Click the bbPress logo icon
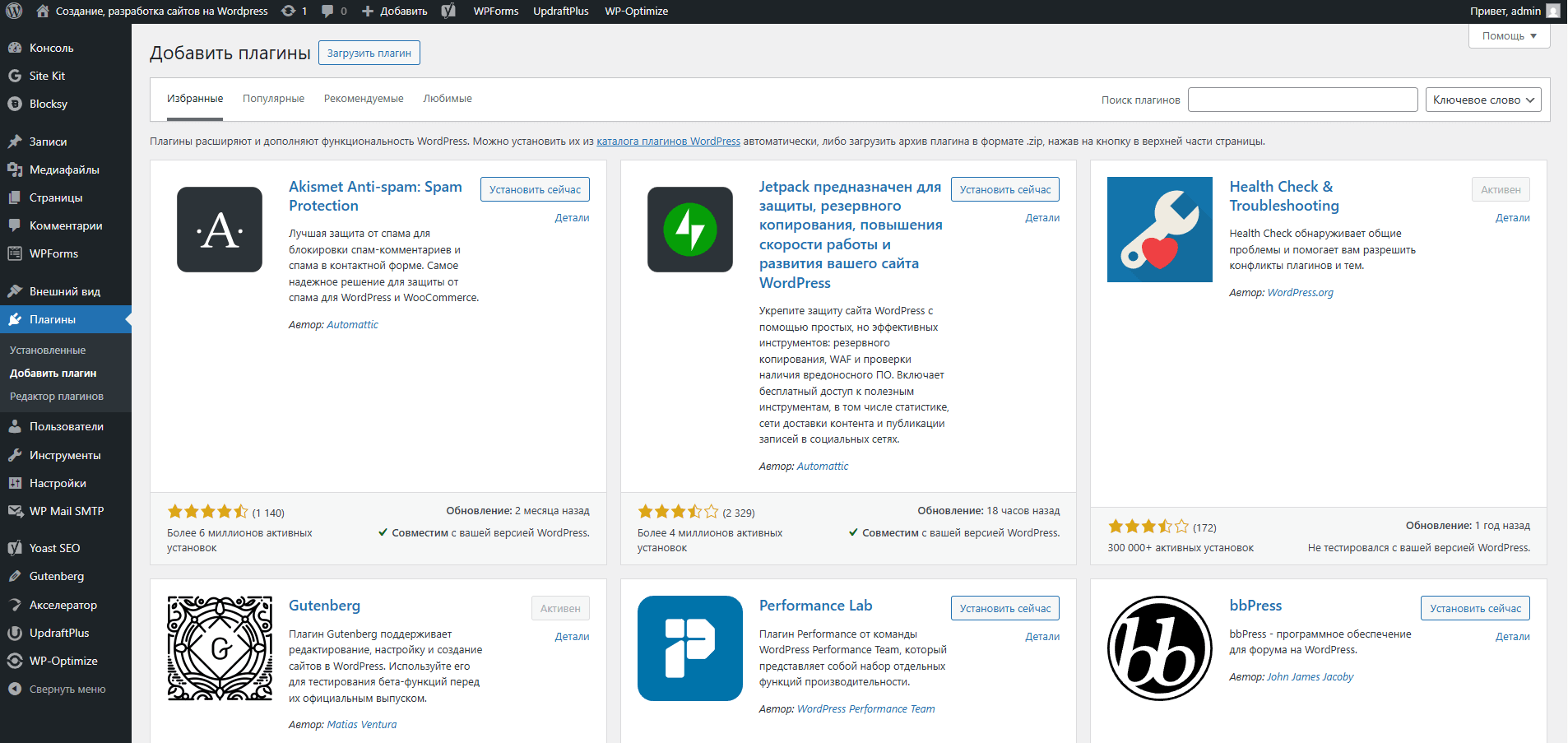Viewport: 1568px width, 743px height. click(1159, 648)
